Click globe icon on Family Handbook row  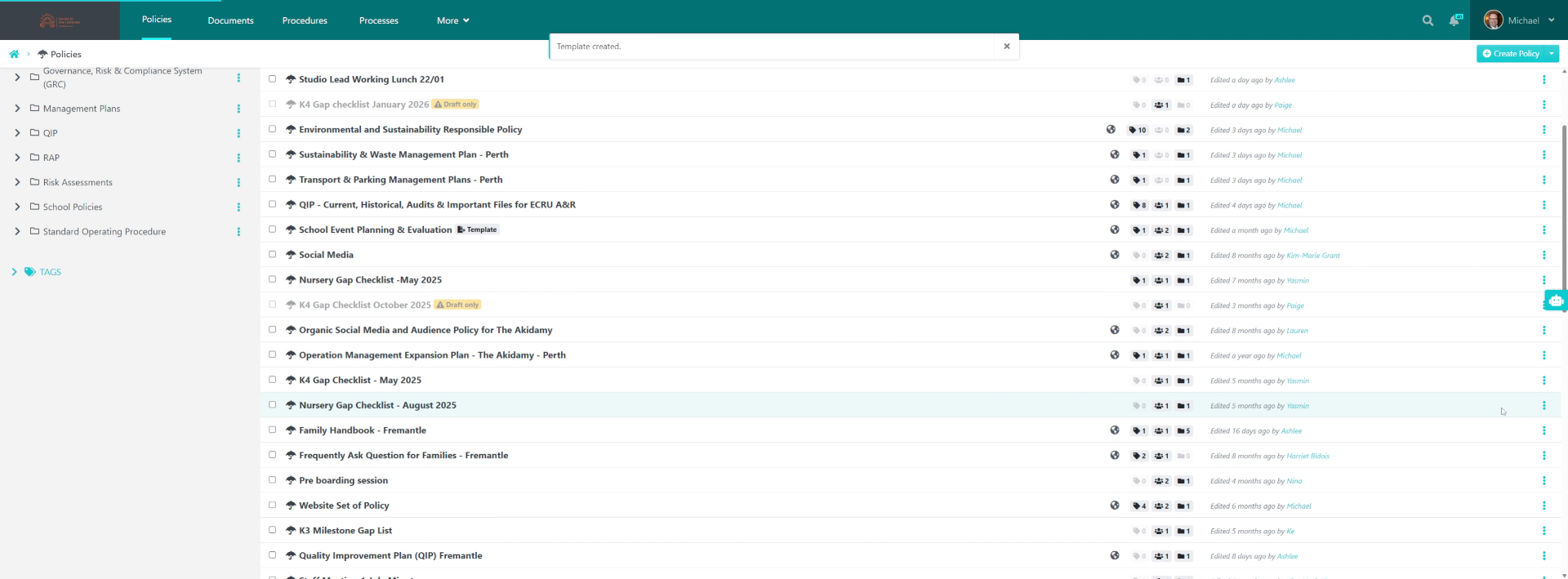1115,430
